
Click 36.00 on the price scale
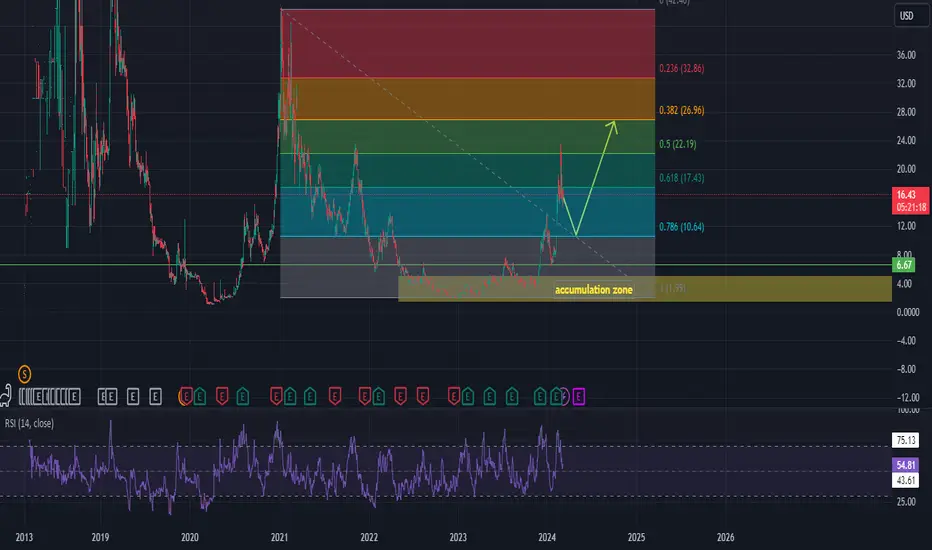[906, 55]
